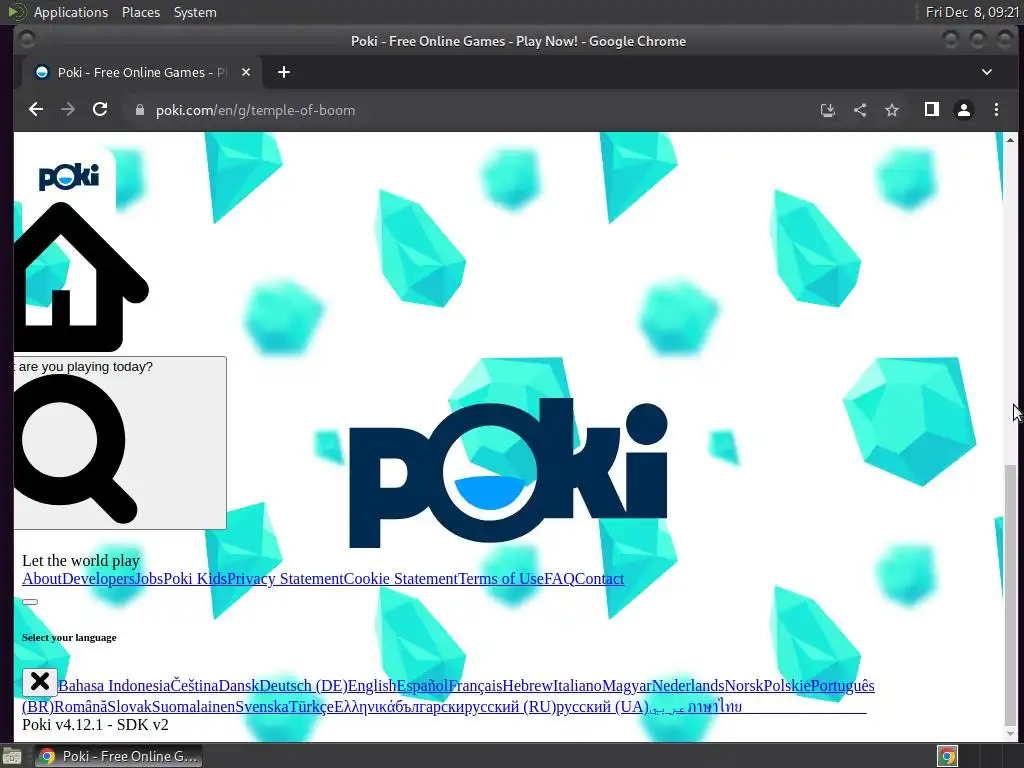Screen dimensions: 1024x768
Task: Click the scrollbar up arrow
Action: click(x=1010, y=140)
